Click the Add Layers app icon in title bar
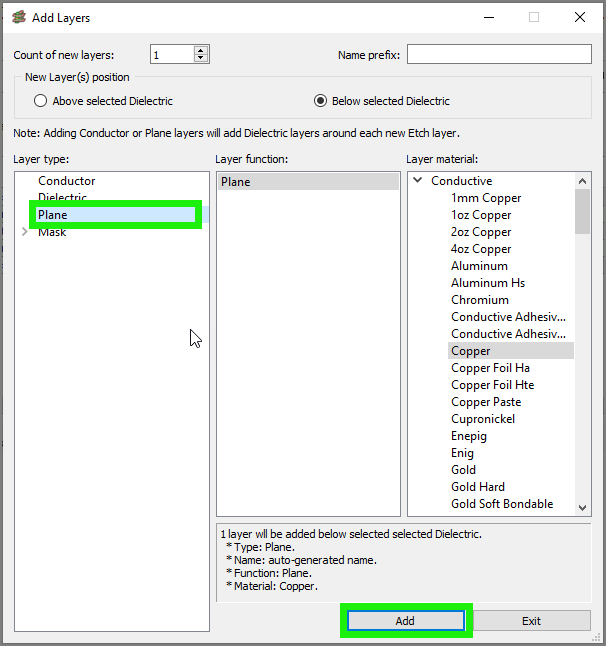Screen dimensions: 606x646 pyautogui.click(x=19, y=17)
